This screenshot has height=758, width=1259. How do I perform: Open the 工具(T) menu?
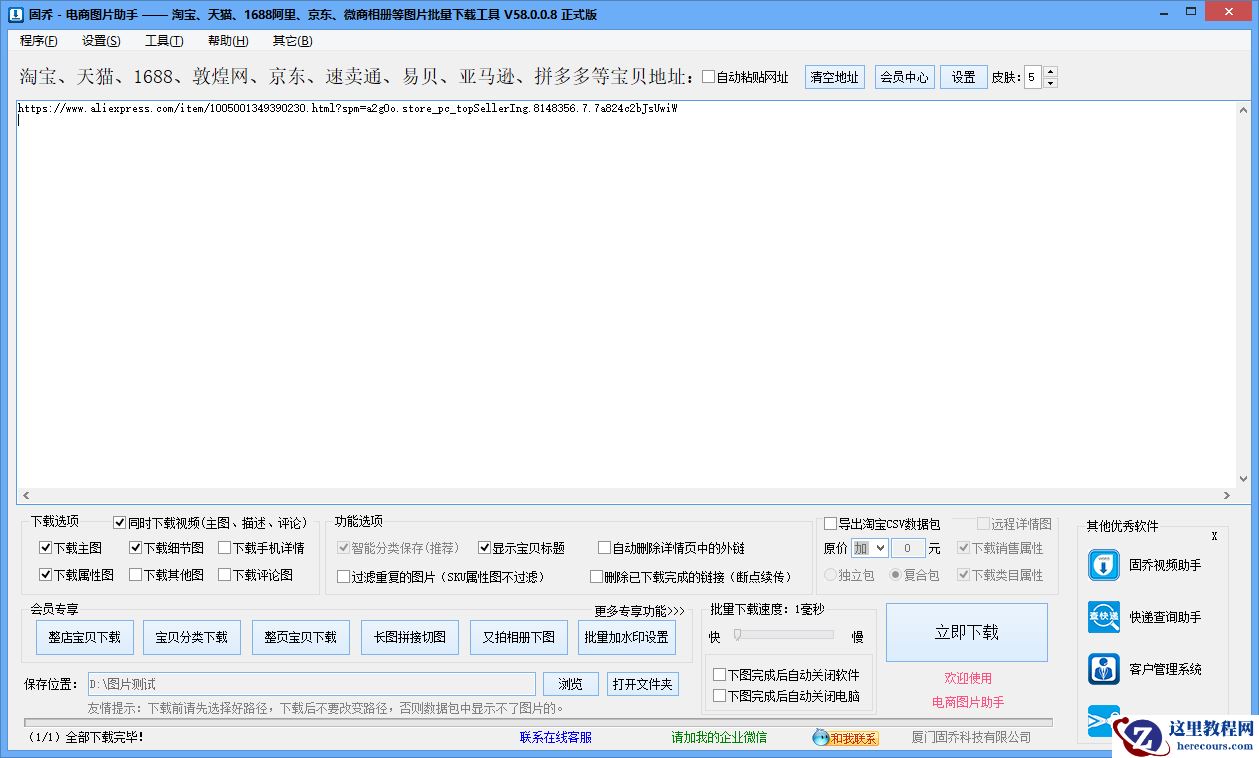(163, 40)
